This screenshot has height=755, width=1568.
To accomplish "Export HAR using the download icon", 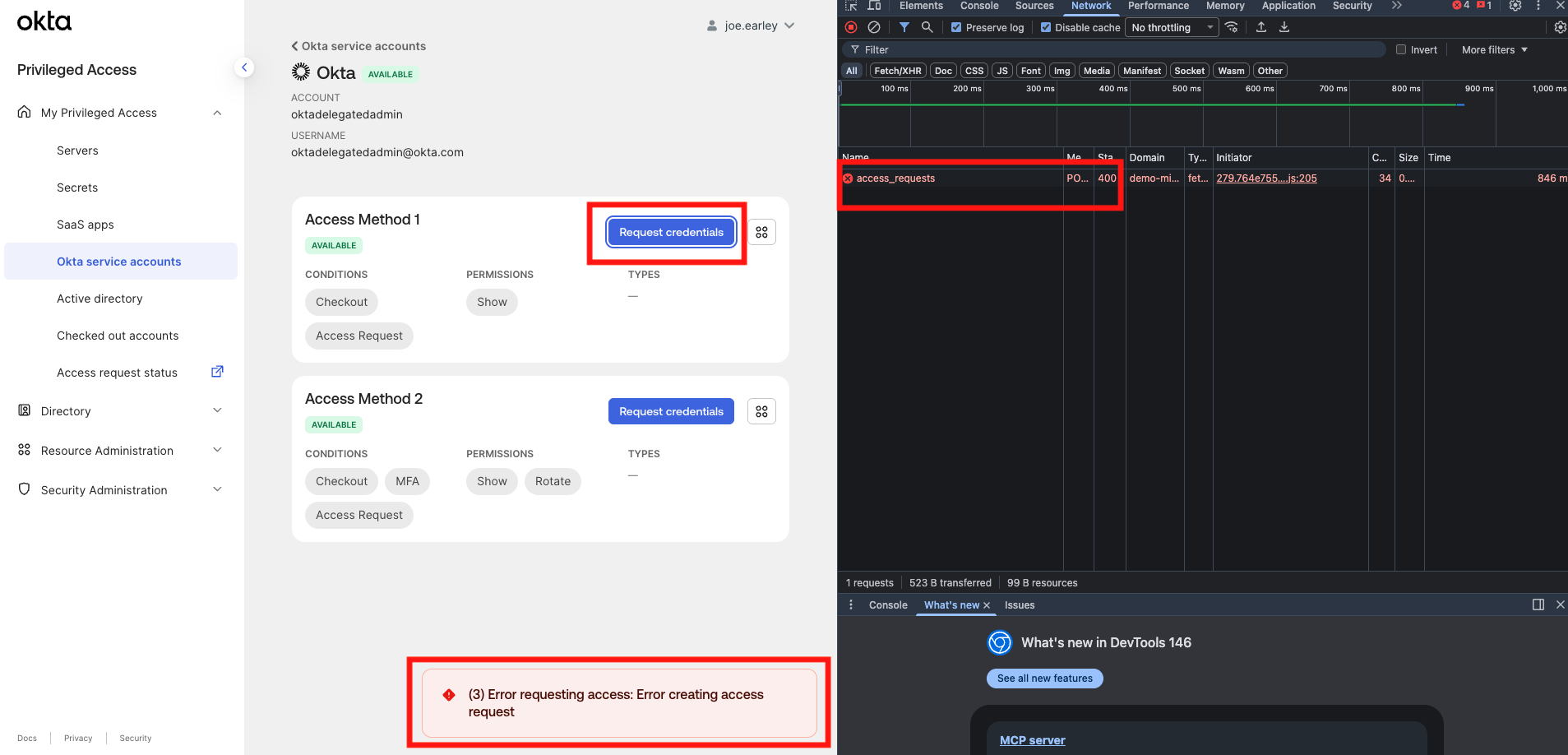I will tap(1284, 27).
